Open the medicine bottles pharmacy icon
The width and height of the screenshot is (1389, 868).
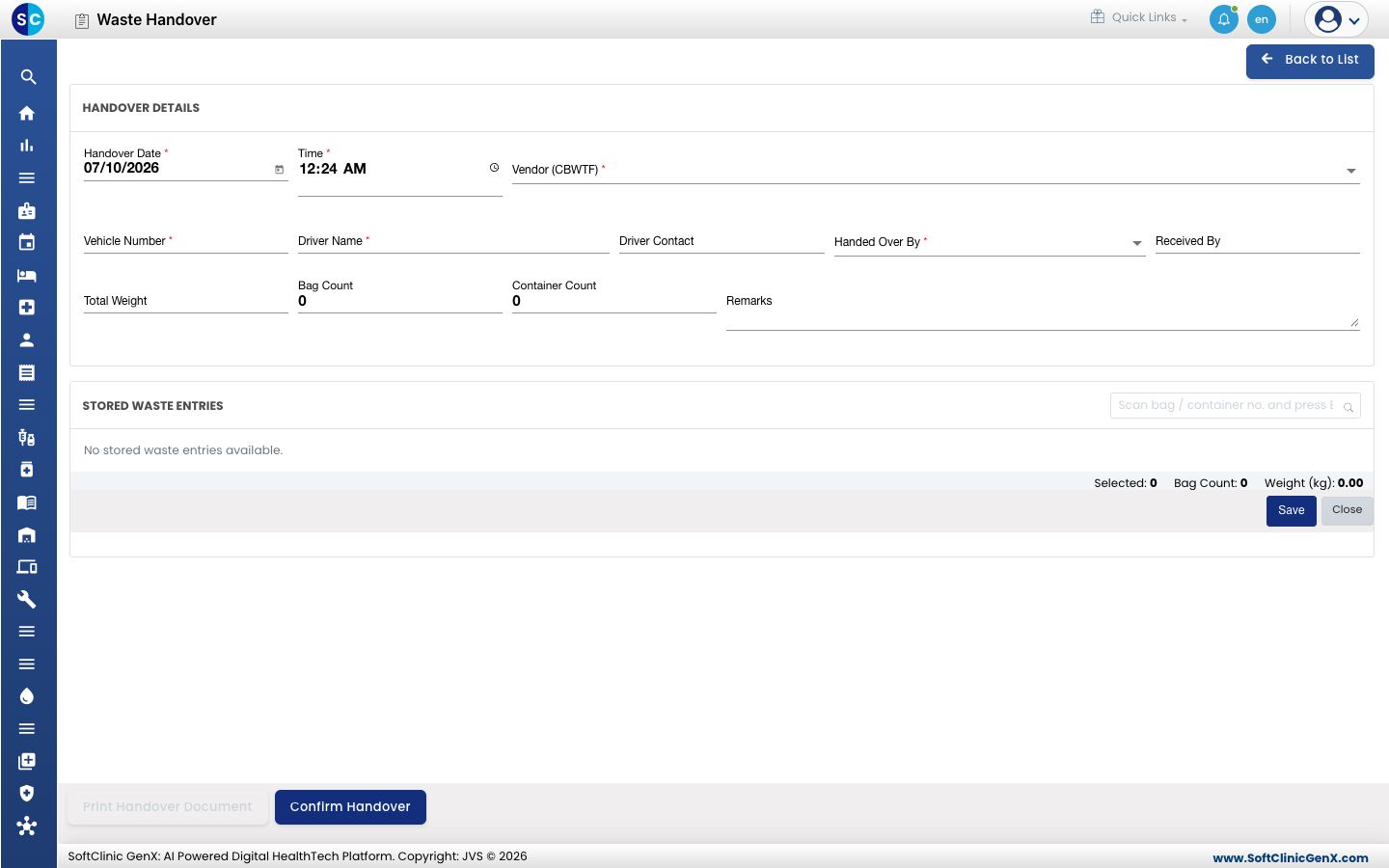coord(27,437)
